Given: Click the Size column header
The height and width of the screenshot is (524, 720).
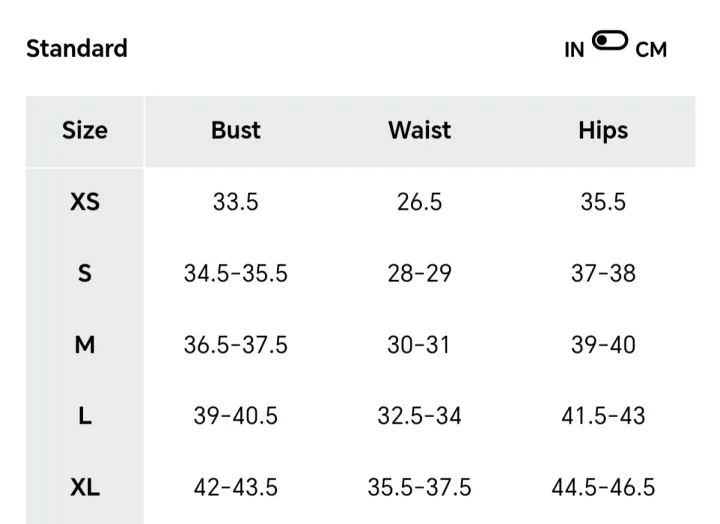Looking at the screenshot, I should (85, 130).
